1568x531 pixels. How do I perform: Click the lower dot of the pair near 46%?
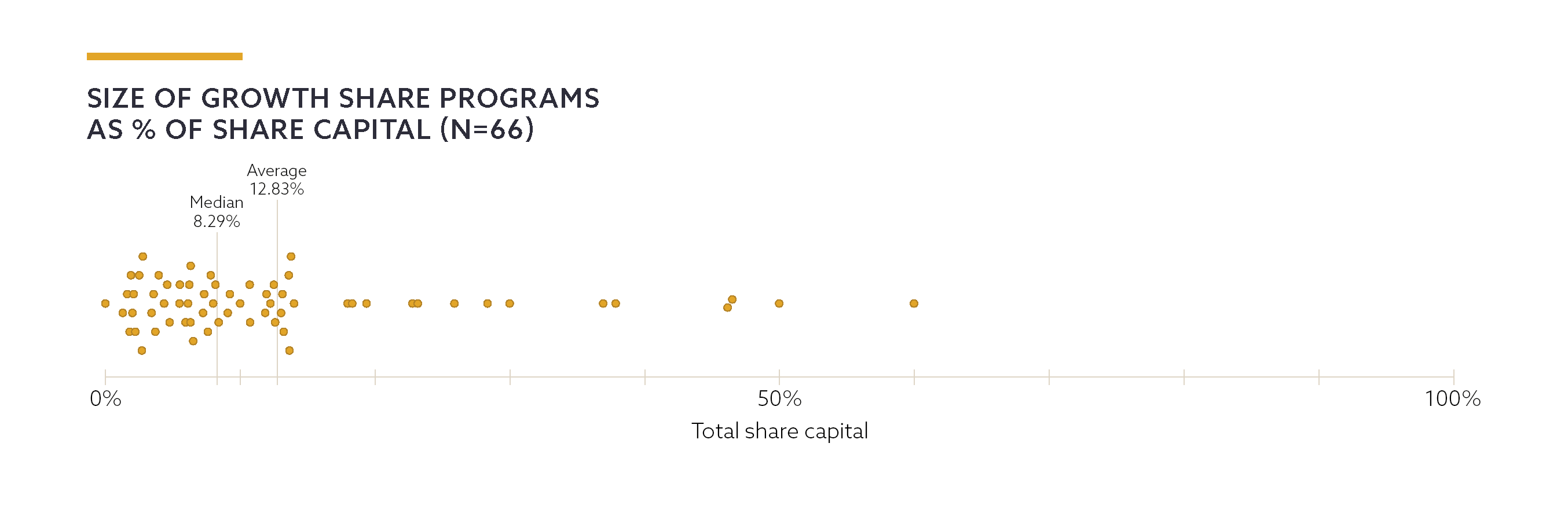coord(727,307)
